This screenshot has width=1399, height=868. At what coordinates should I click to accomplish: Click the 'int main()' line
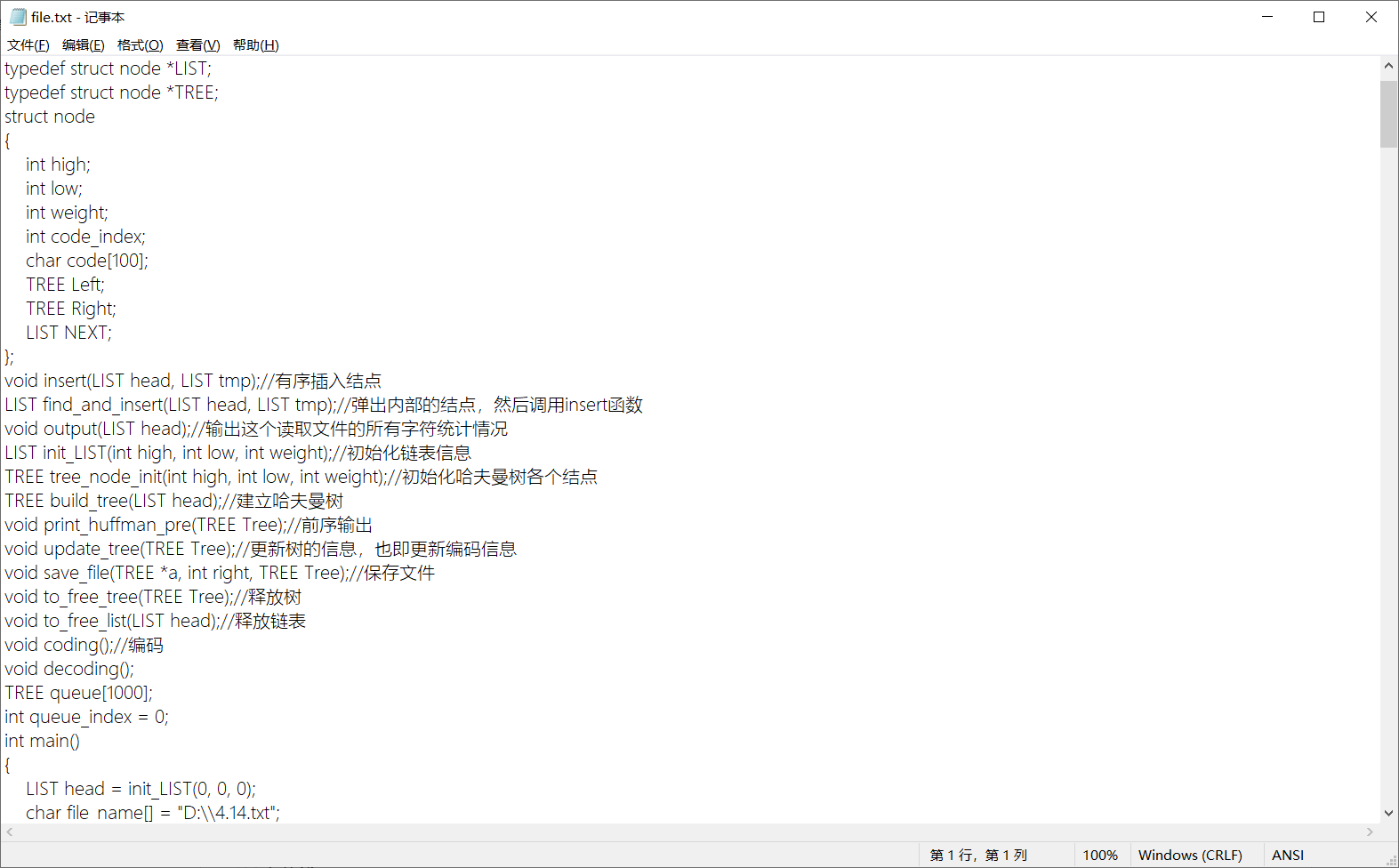42,741
